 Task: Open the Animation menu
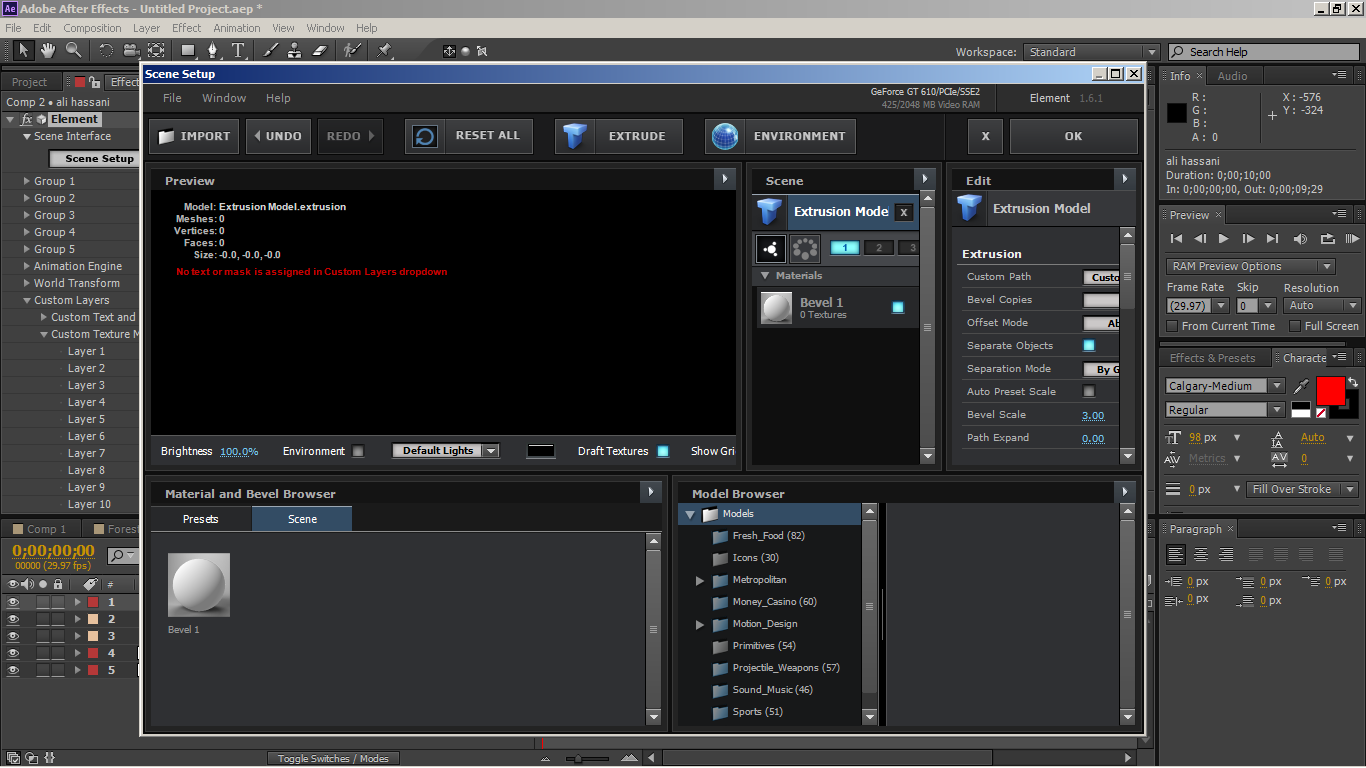click(237, 28)
